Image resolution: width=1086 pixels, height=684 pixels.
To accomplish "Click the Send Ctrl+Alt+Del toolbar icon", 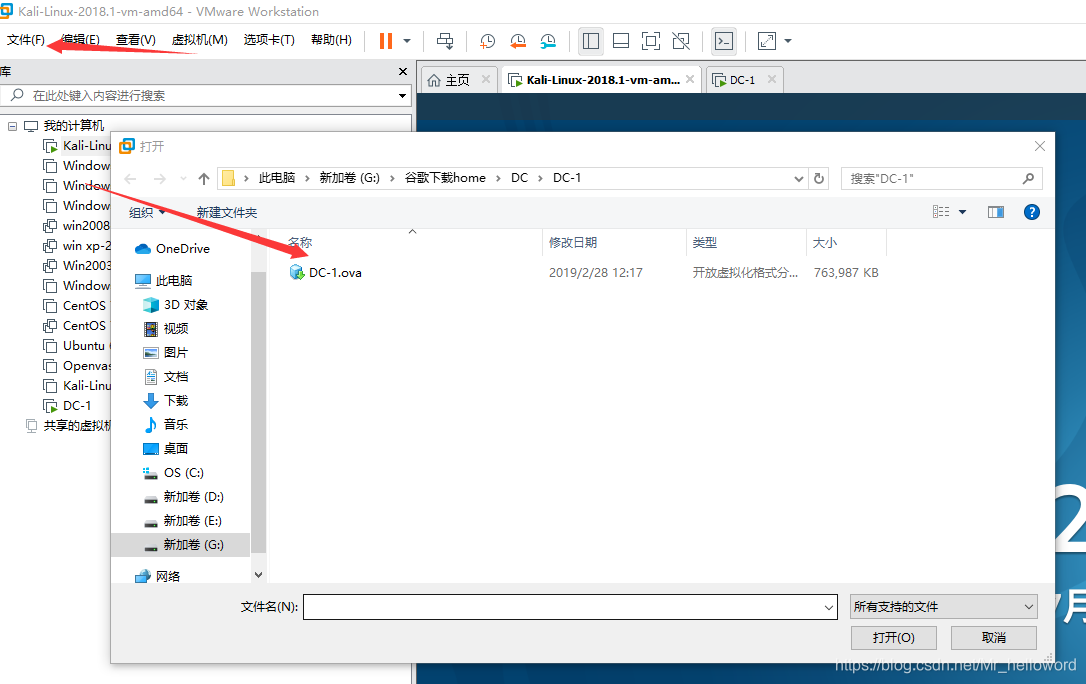I will pyautogui.click(x=445, y=41).
